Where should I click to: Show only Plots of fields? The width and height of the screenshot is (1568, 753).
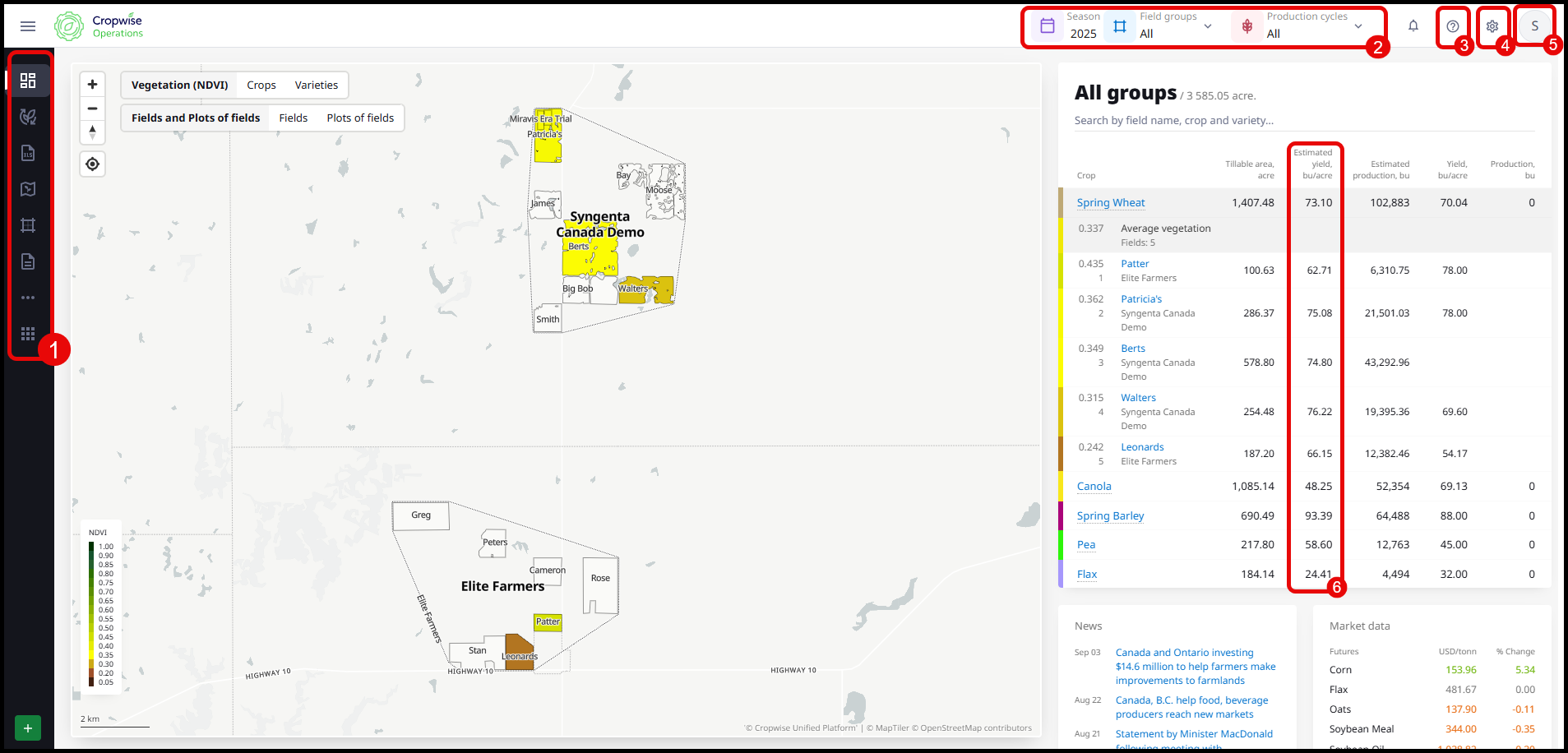coord(360,118)
